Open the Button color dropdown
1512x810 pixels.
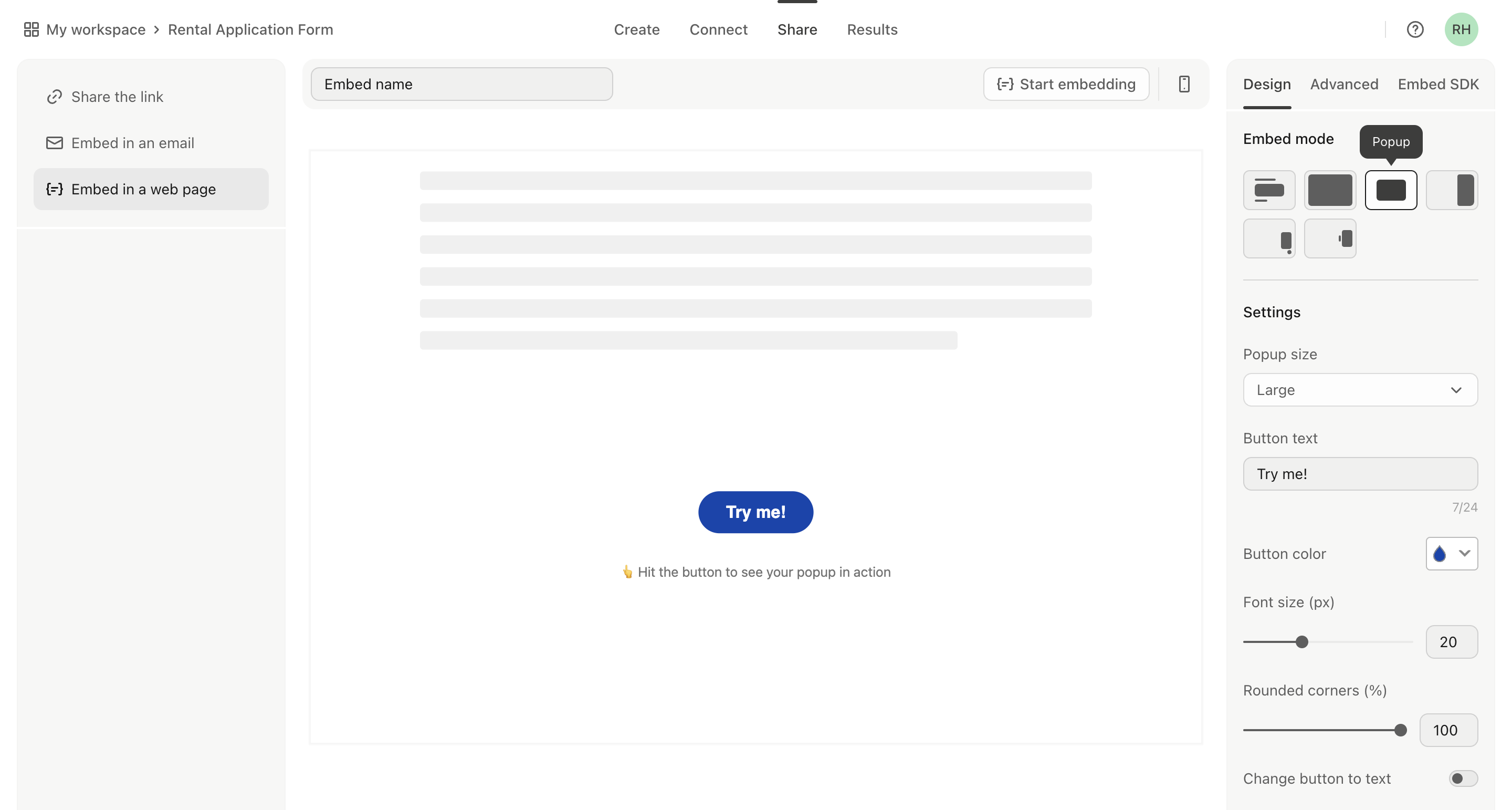point(1452,553)
